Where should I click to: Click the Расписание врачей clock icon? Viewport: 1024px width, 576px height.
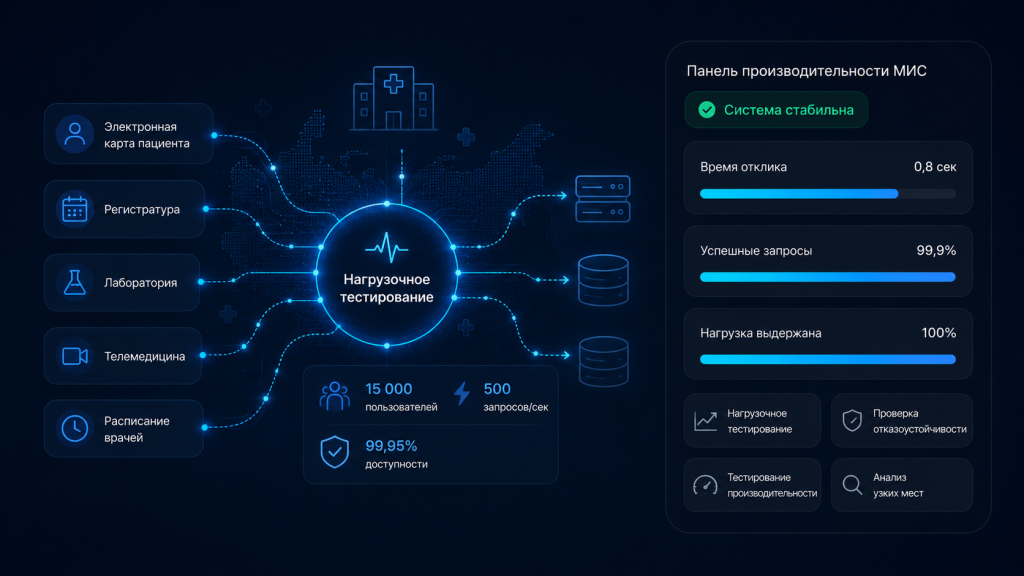(x=74, y=428)
